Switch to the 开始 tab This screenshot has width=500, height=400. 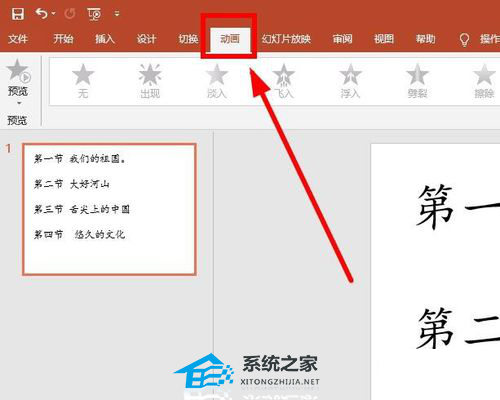pyautogui.click(x=63, y=39)
